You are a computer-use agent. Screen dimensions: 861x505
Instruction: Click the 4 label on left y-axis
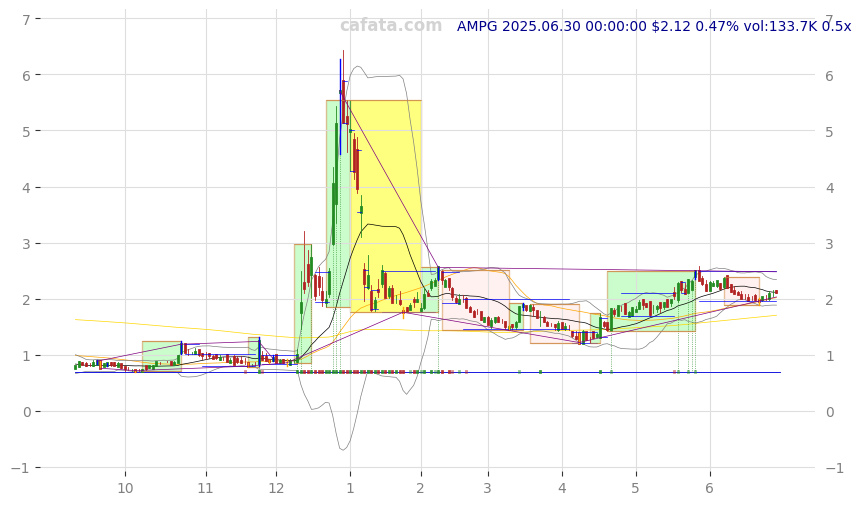(x=26, y=188)
